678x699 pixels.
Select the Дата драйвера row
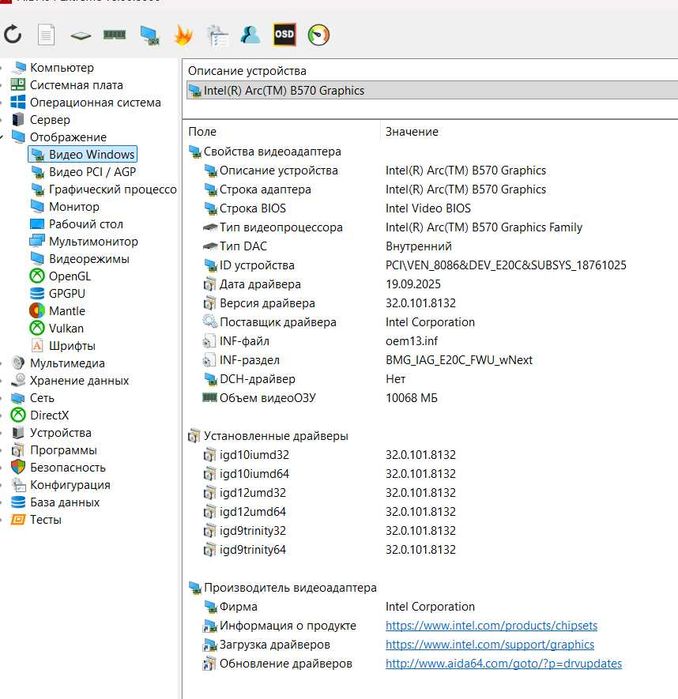(x=321, y=284)
